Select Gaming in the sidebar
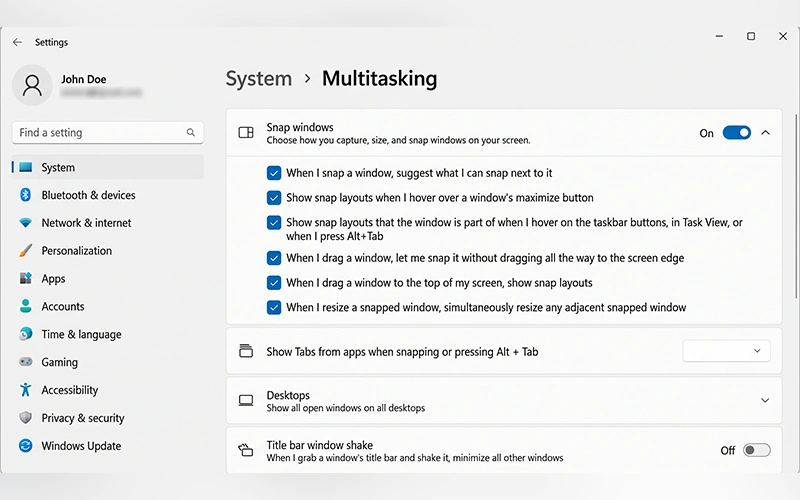The height and width of the screenshot is (500, 800). (108, 362)
